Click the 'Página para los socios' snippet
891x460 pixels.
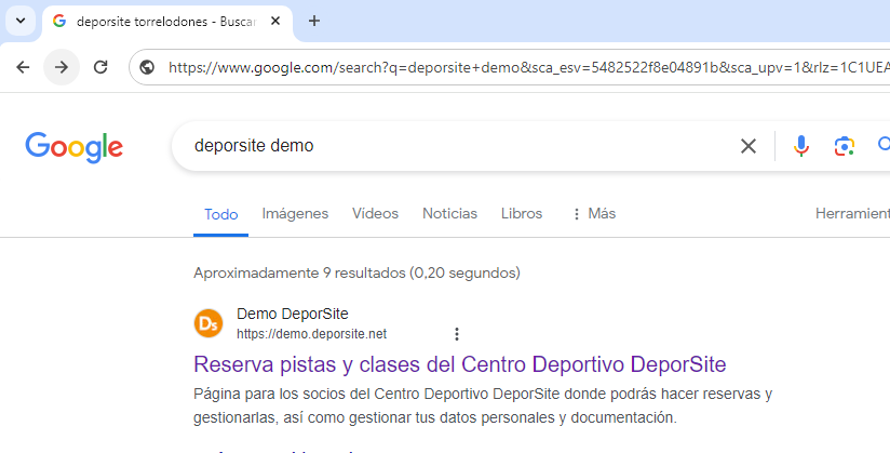pos(483,406)
